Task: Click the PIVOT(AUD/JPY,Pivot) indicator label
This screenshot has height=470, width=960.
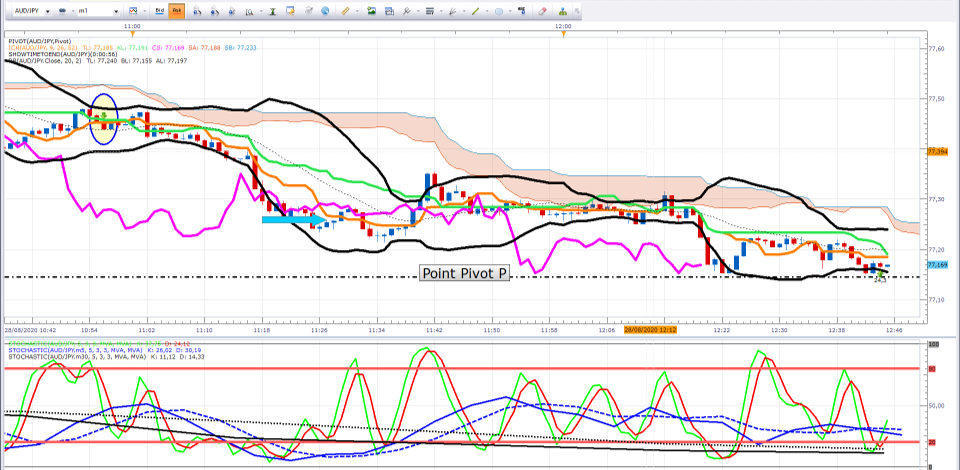Action: click(40, 41)
